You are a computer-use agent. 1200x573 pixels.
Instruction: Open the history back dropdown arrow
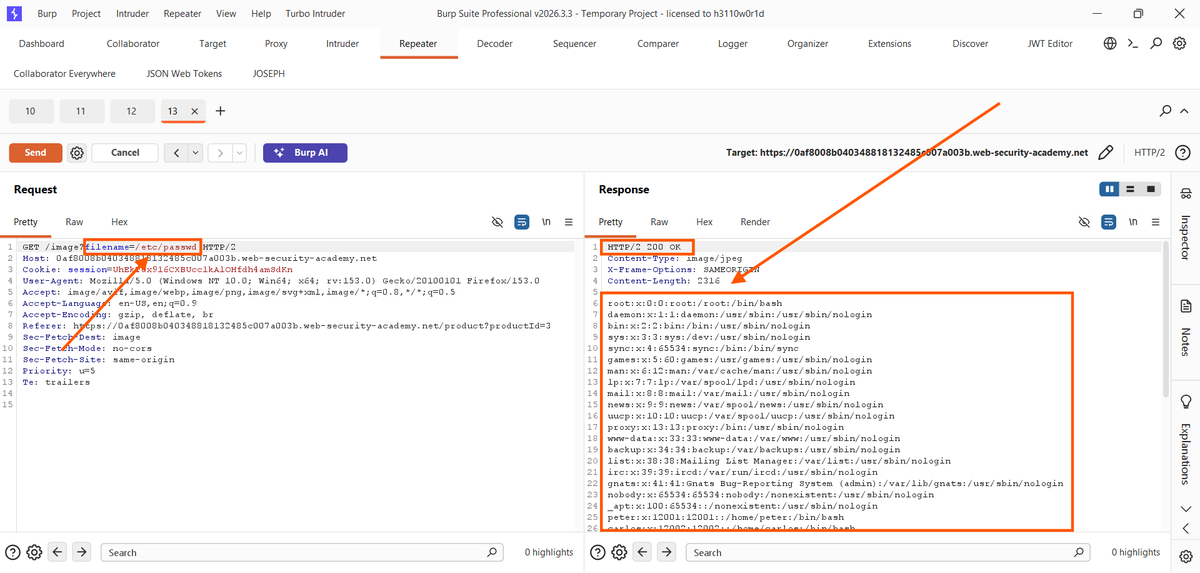coord(195,153)
